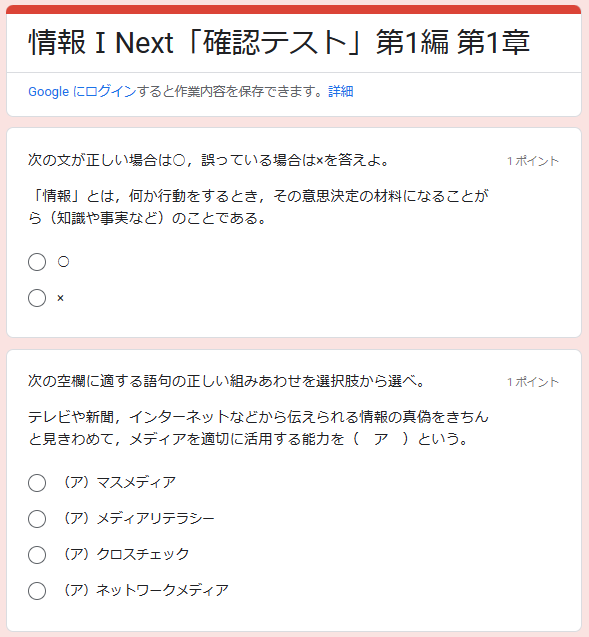Viewport: 589px width, 637px height.
Task: Click first question's 1 ポイント label
Action: pyautogui.click(x=533, y=161)
